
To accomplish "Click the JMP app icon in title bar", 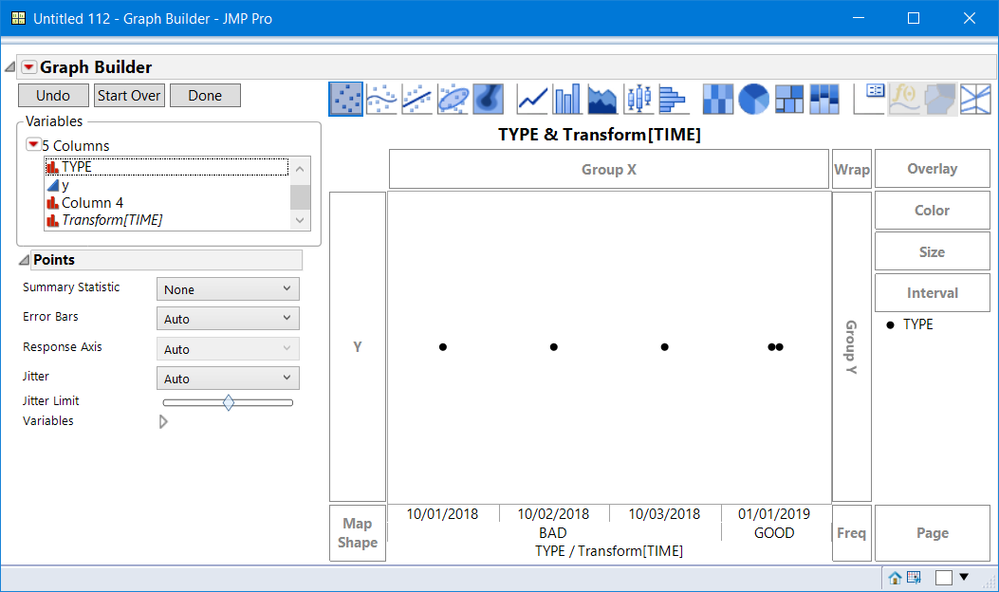I will click(18, 18).
